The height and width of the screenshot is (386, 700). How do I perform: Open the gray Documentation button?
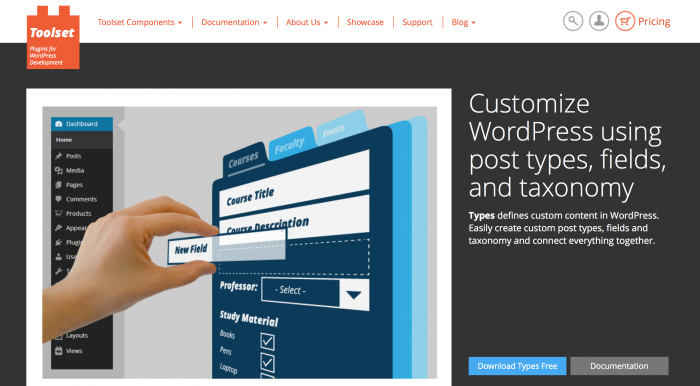tap(619, 366)
